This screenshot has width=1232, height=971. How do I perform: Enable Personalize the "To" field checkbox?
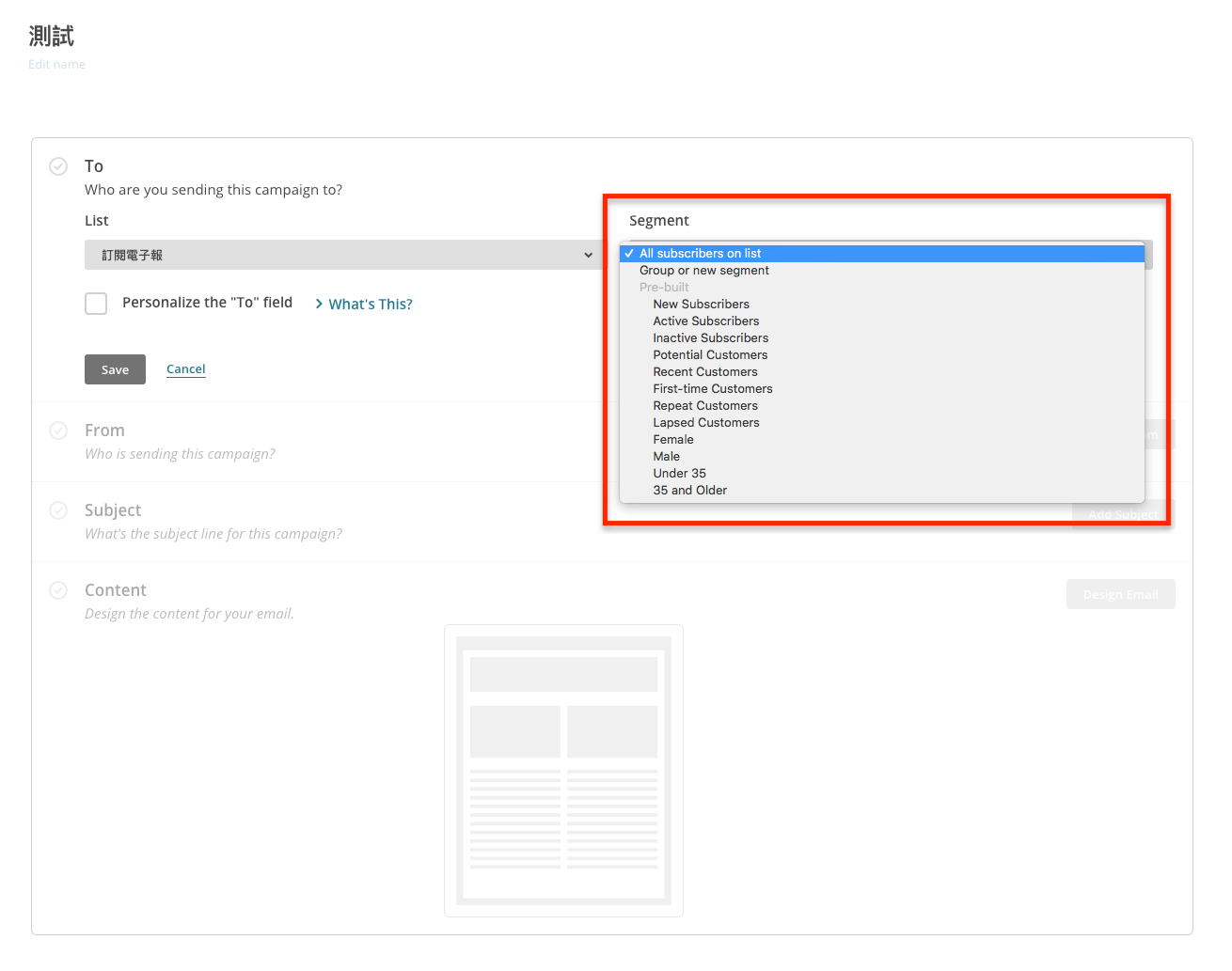96,304
